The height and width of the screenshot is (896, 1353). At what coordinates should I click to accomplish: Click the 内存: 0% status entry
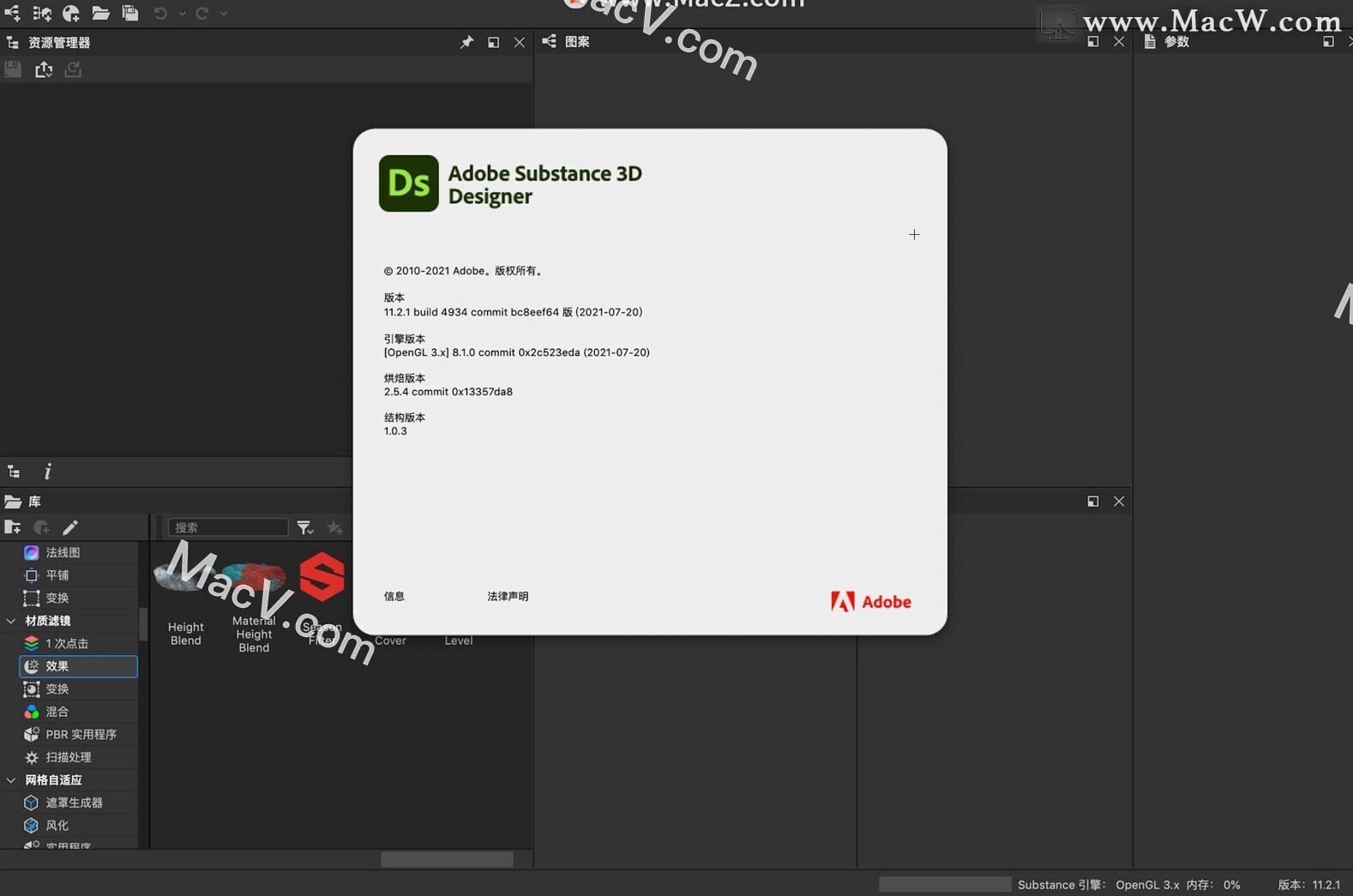[x=1213, y=885]
